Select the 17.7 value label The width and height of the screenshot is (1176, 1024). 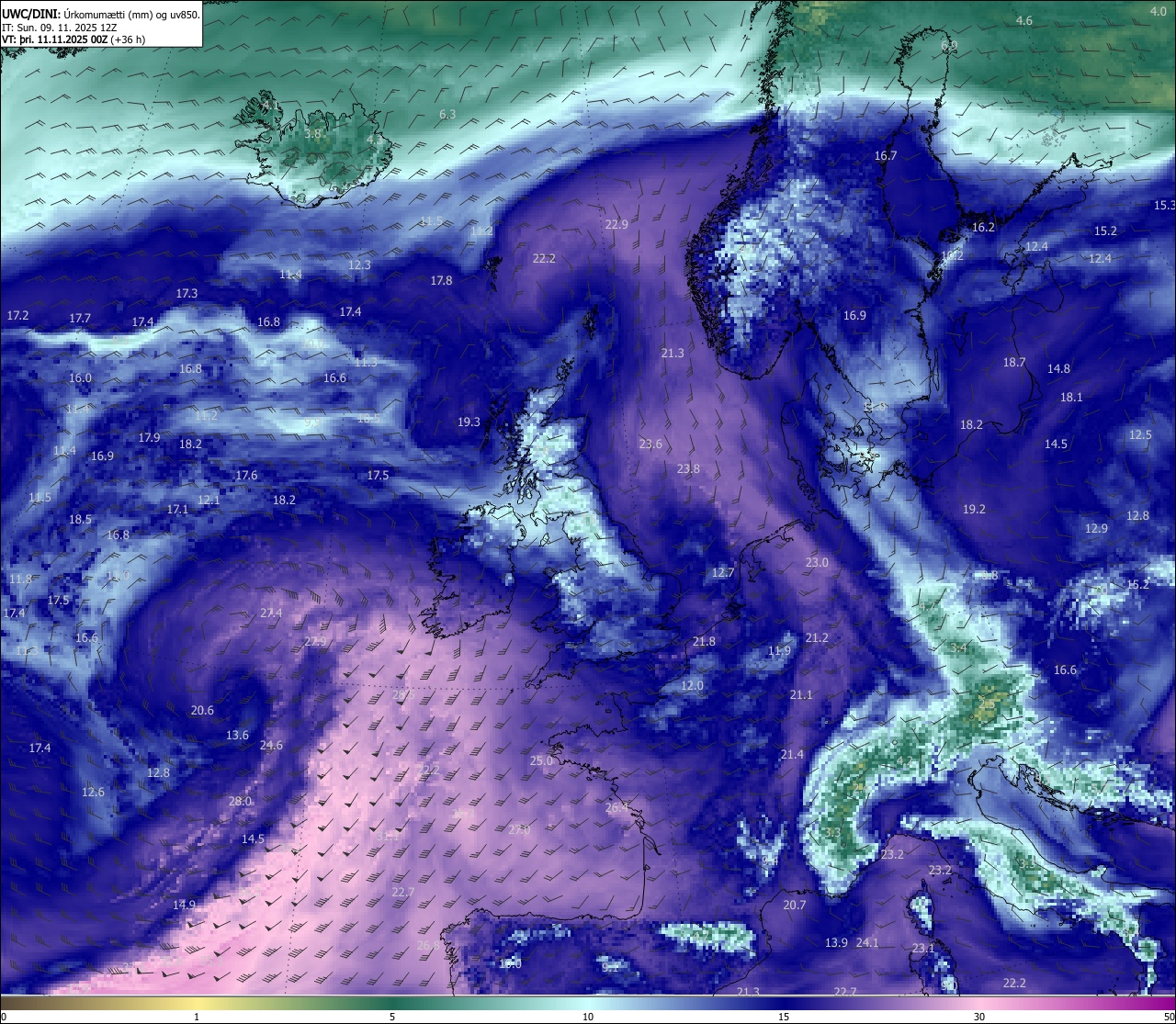click(80, 319)
